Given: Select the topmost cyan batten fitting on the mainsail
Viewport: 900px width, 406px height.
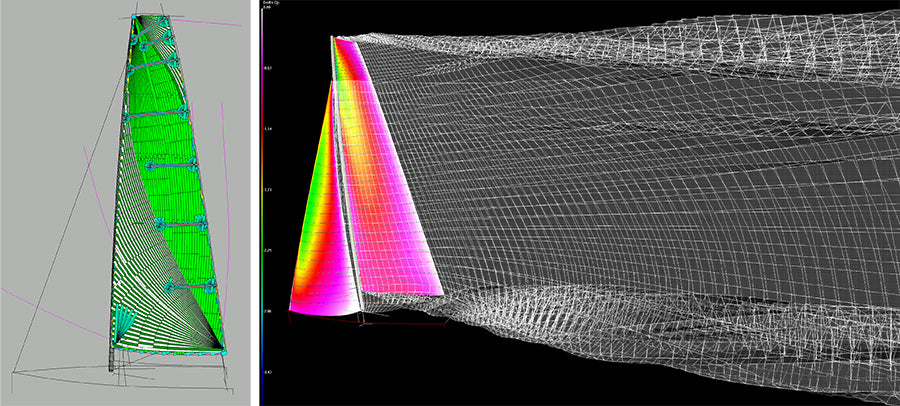Looking at the screenshot, I should (143, 44).
